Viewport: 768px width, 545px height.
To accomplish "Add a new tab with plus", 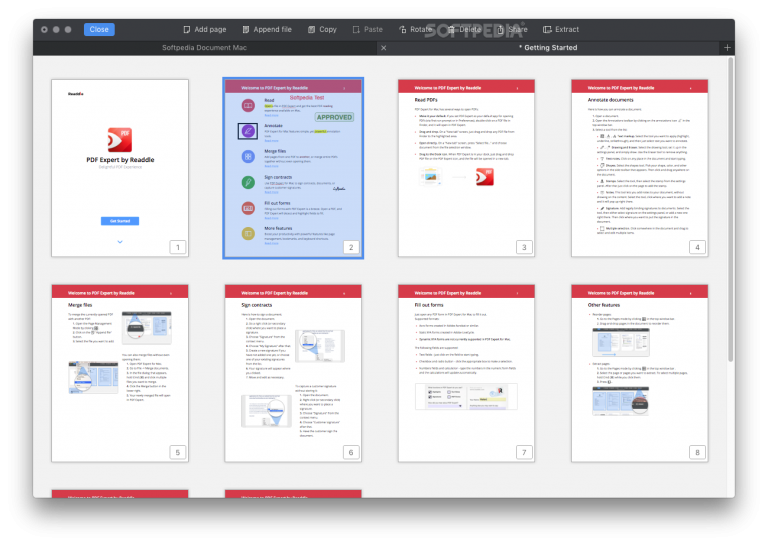I will point(727,47).
